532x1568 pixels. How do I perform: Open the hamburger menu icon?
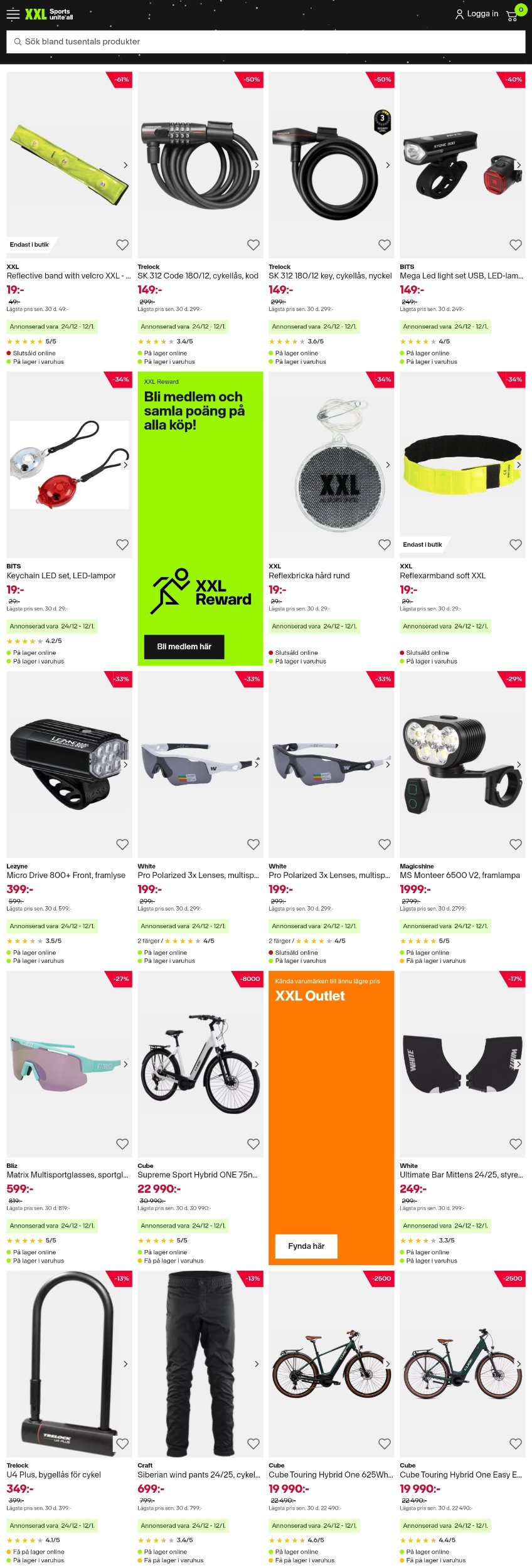(x=13, y=14)
